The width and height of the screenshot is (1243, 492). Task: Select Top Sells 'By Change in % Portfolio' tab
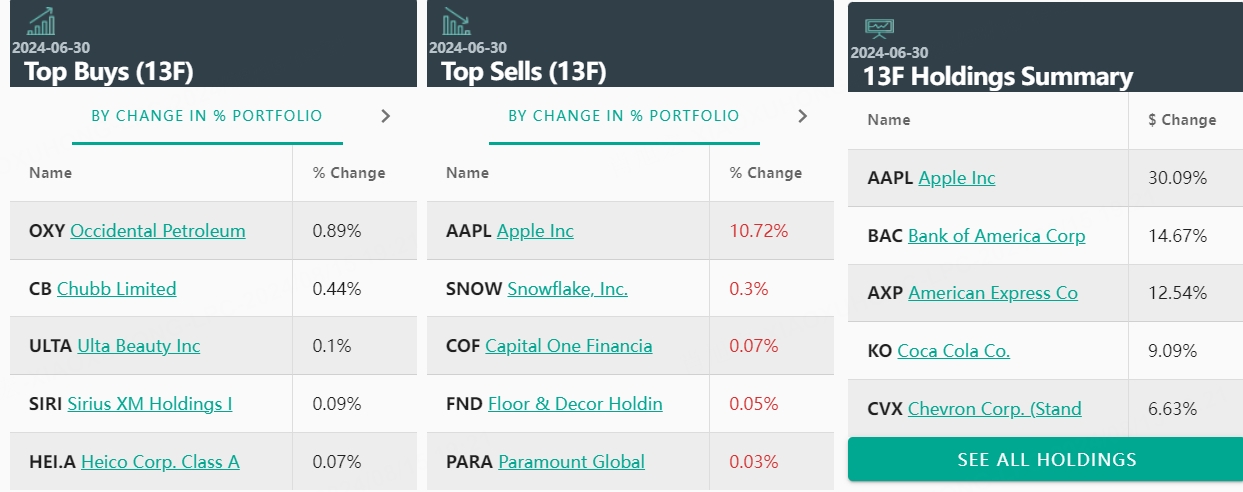pos(624,116)
